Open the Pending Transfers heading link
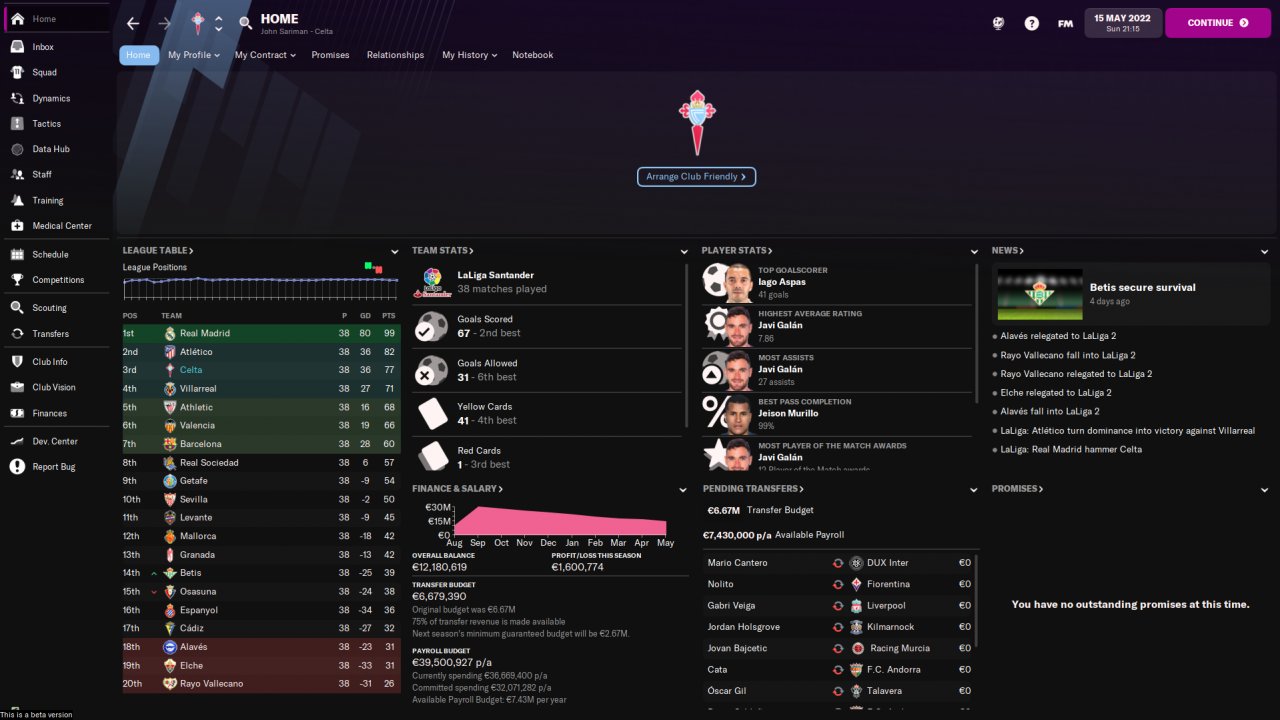The width and height of the screenshot is (1280, 720). tap(753, 489)
